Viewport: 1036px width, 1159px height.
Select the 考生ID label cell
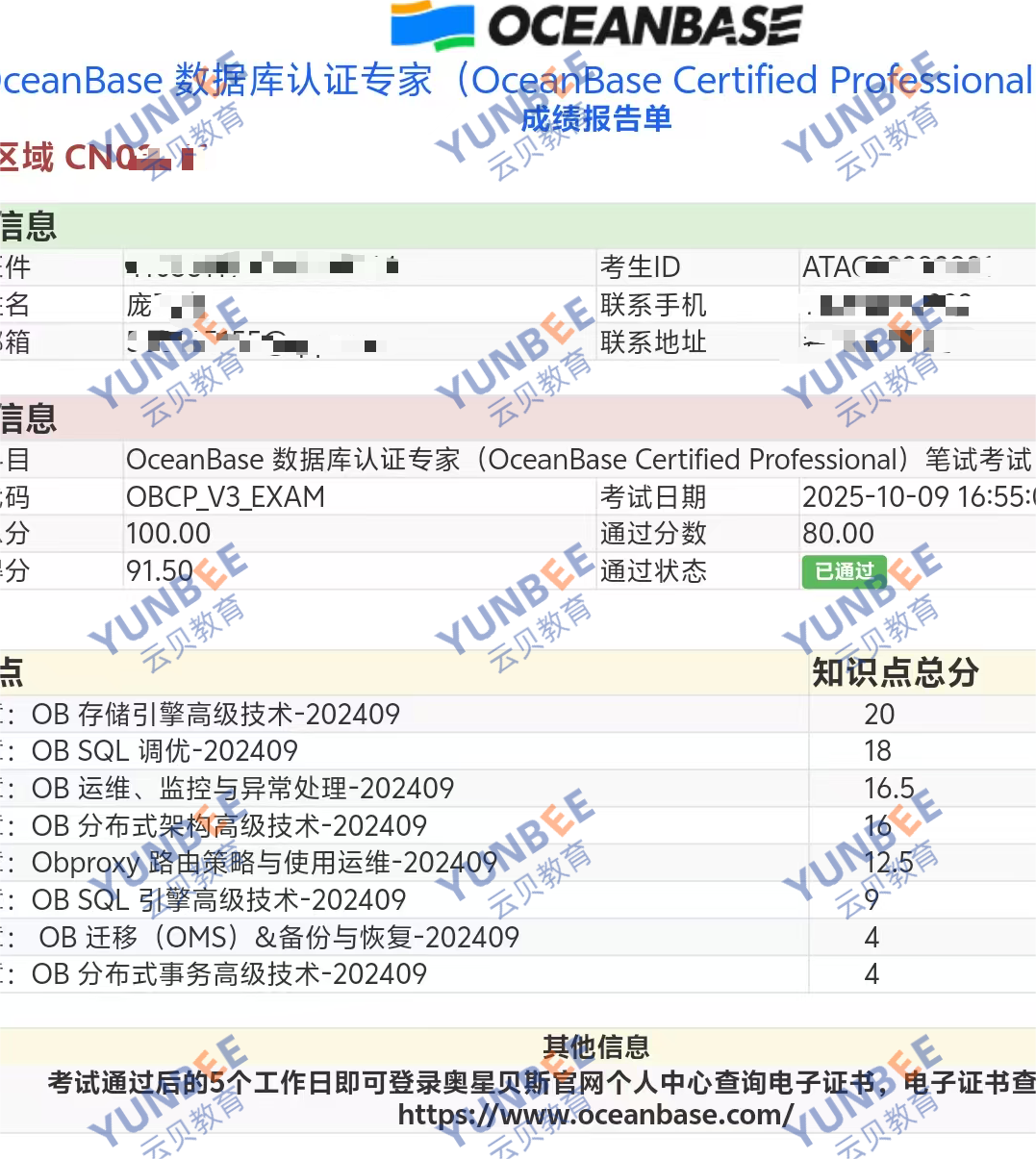640,267
